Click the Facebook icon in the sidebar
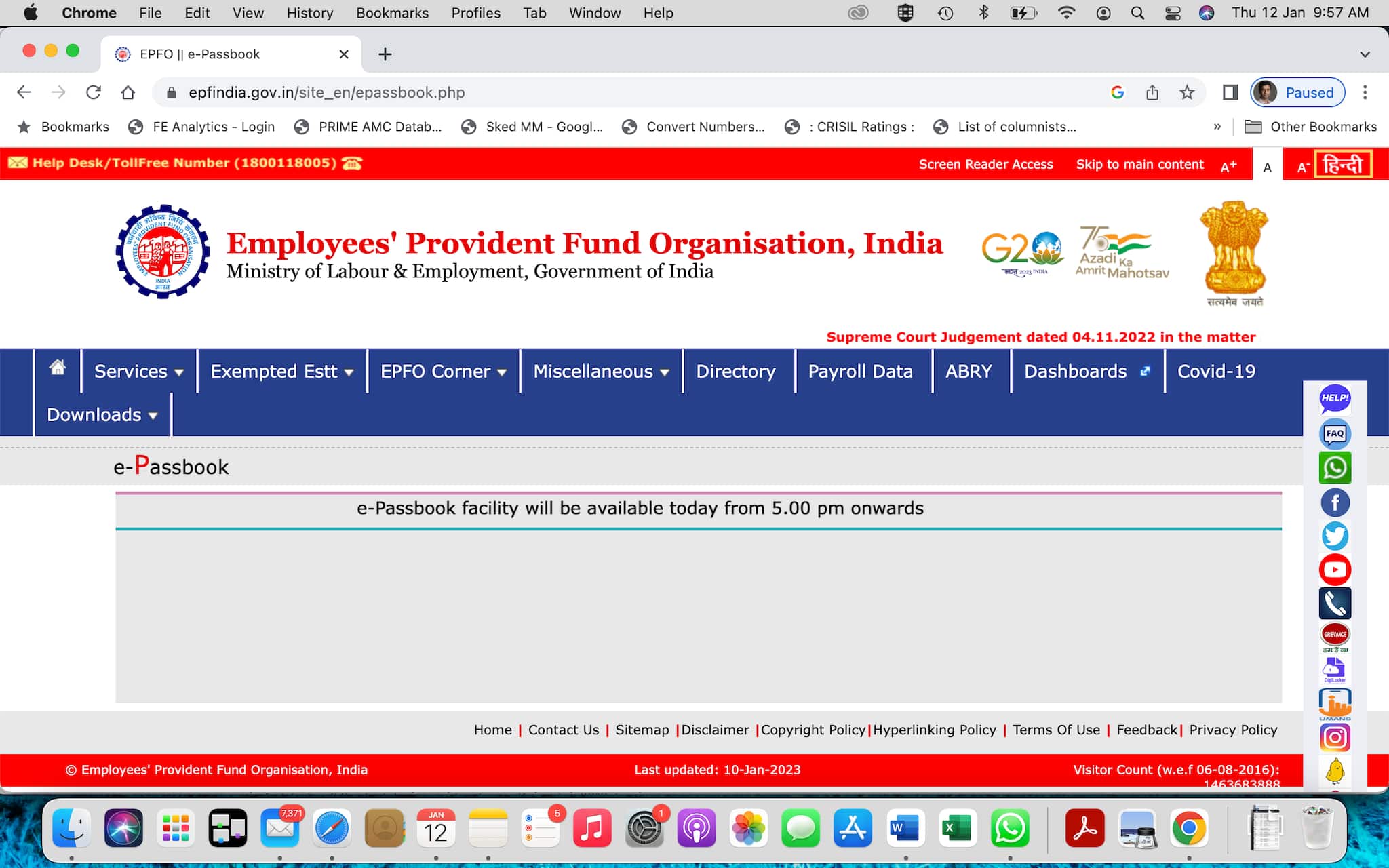The image size is (1389, 868). [1335, 502]
